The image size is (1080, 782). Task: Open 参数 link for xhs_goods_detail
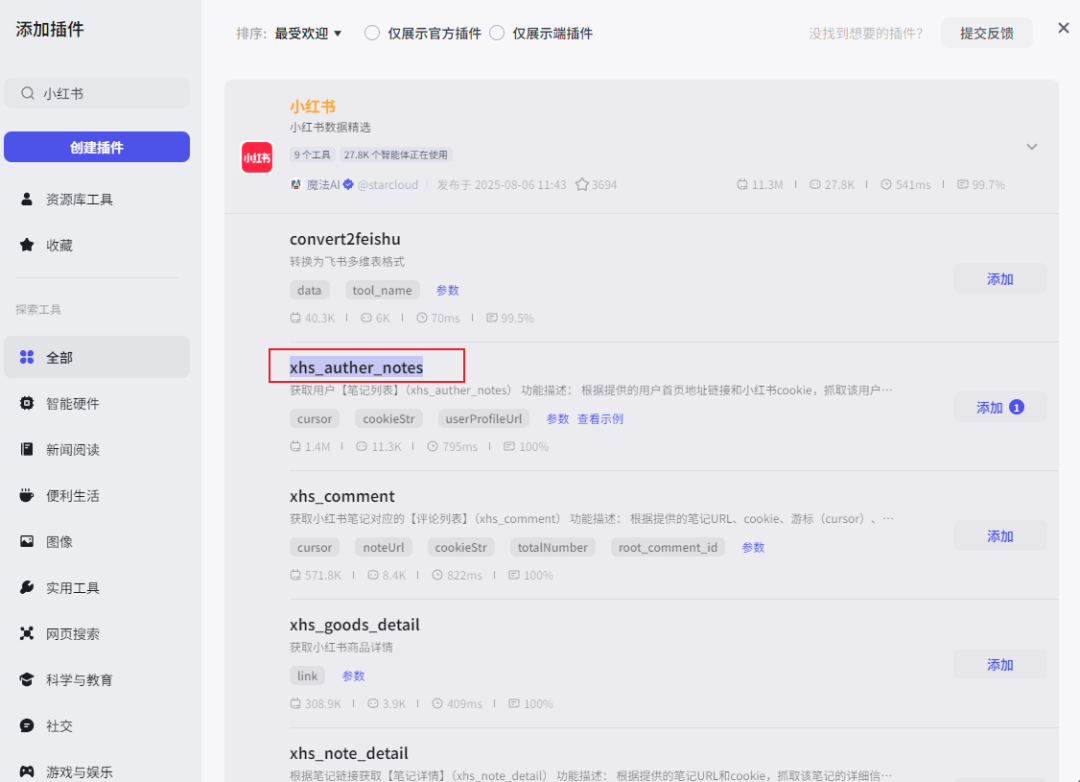pos(353,676)
